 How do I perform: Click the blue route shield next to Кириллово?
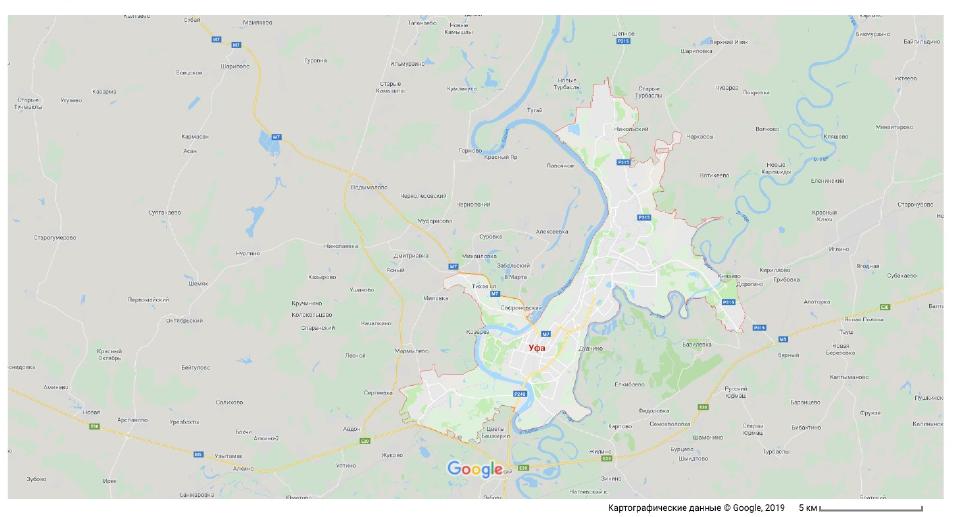(x=728, y=302)
